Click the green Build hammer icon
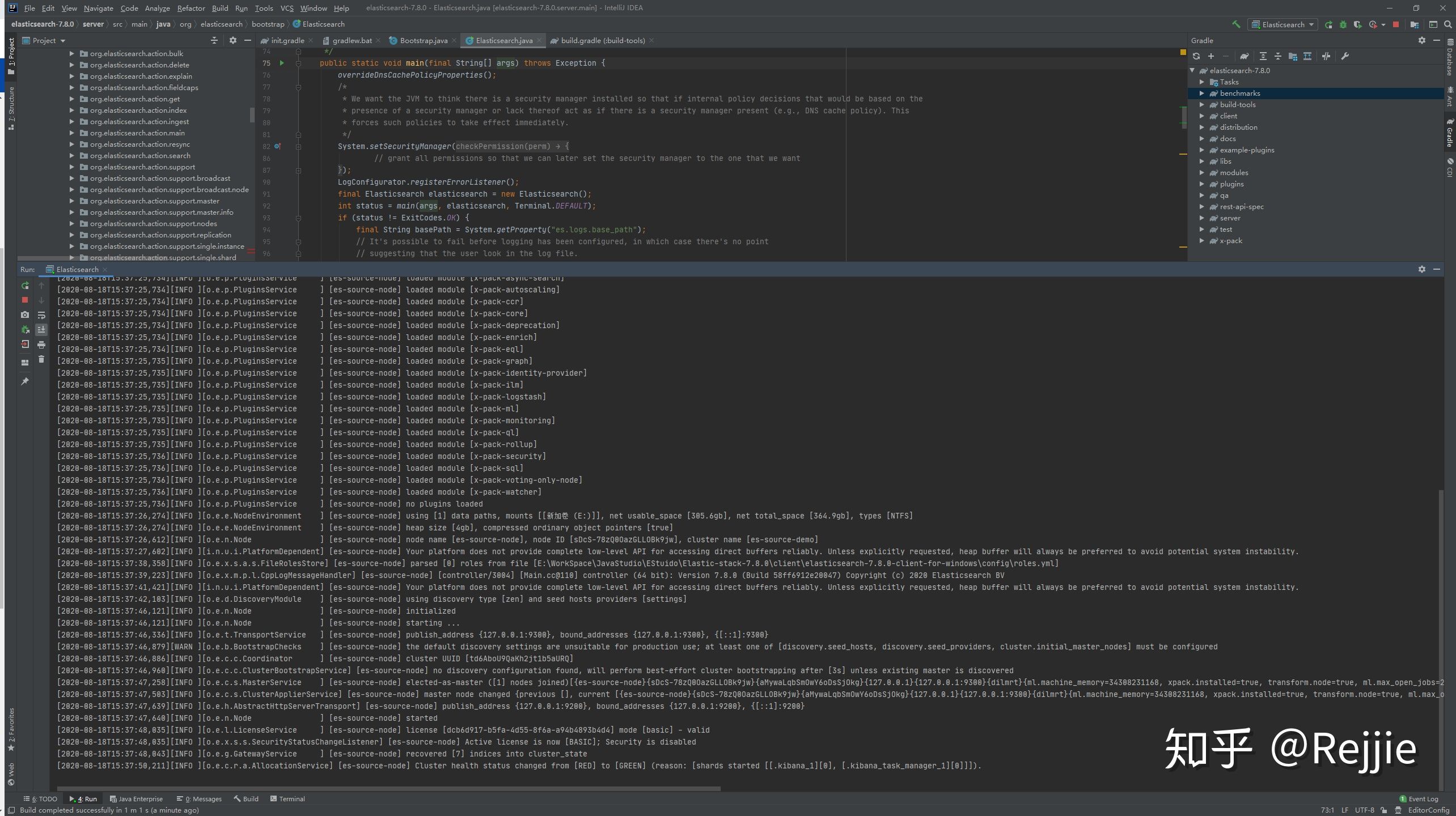The height and width of the screenshot is (816, 1456). [1236, 24]
